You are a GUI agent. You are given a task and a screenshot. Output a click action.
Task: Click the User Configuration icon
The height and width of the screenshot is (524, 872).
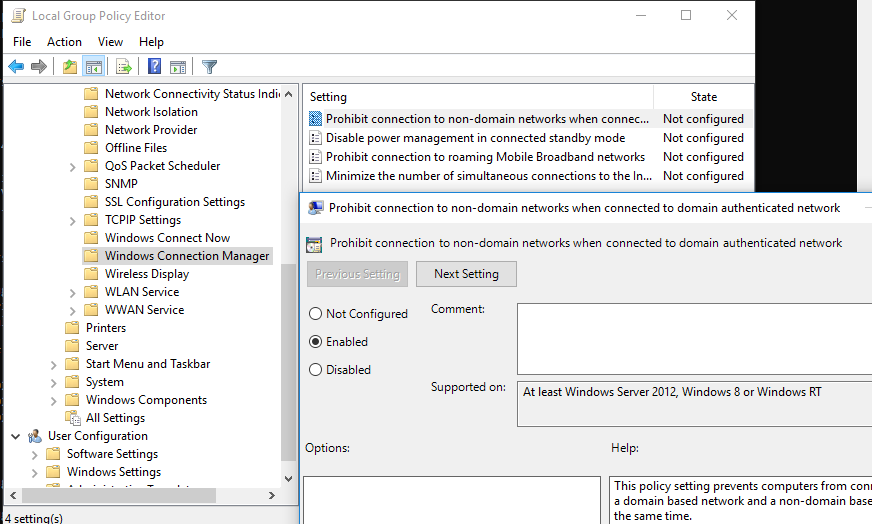tap(34, 436)
